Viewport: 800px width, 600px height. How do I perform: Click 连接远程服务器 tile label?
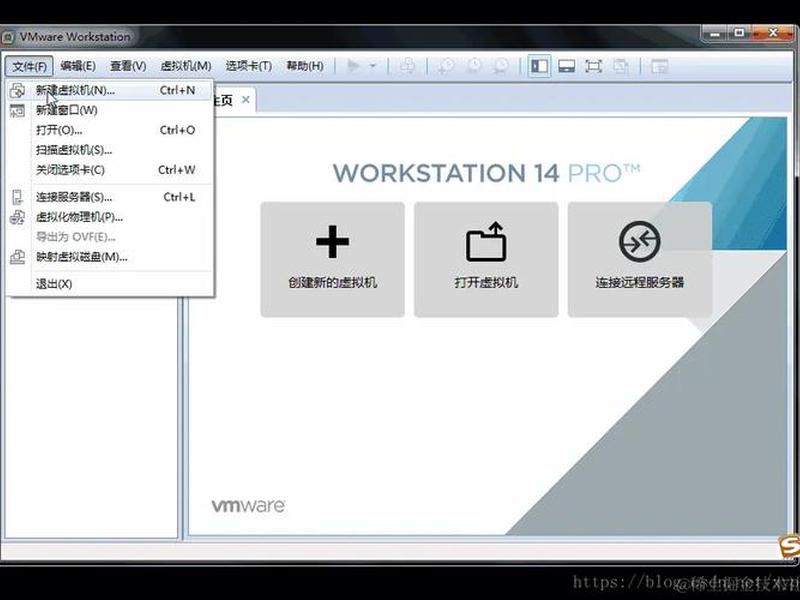pyautogui.click(x=640, y=282)
